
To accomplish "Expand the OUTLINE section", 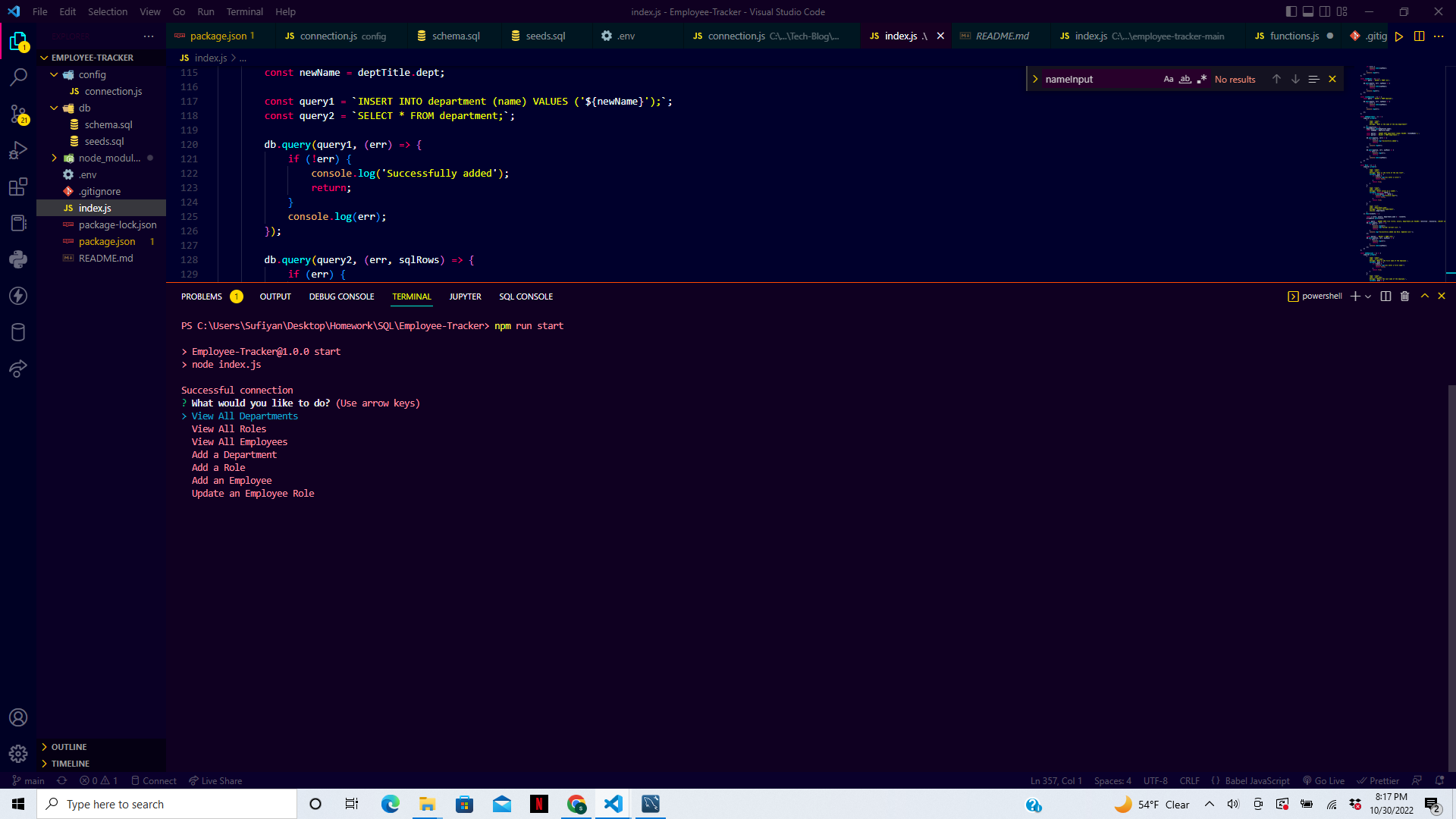I will (x=68, y=747).
